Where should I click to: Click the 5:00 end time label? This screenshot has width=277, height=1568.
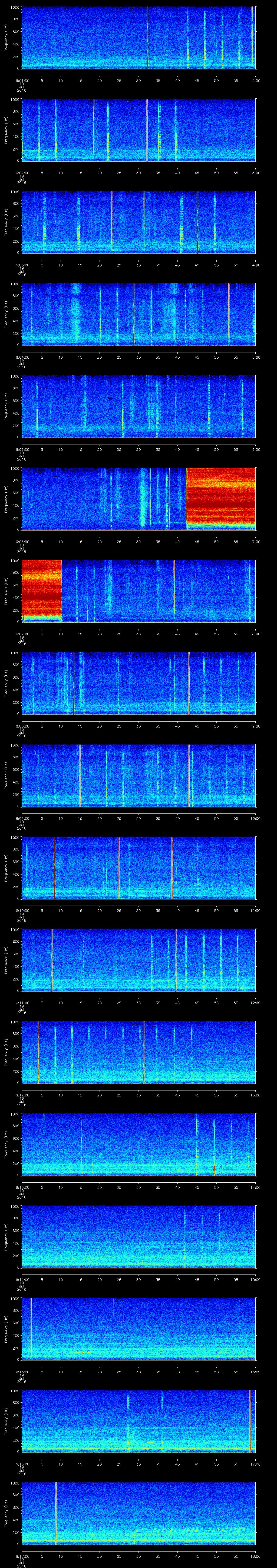pos(256,357)
